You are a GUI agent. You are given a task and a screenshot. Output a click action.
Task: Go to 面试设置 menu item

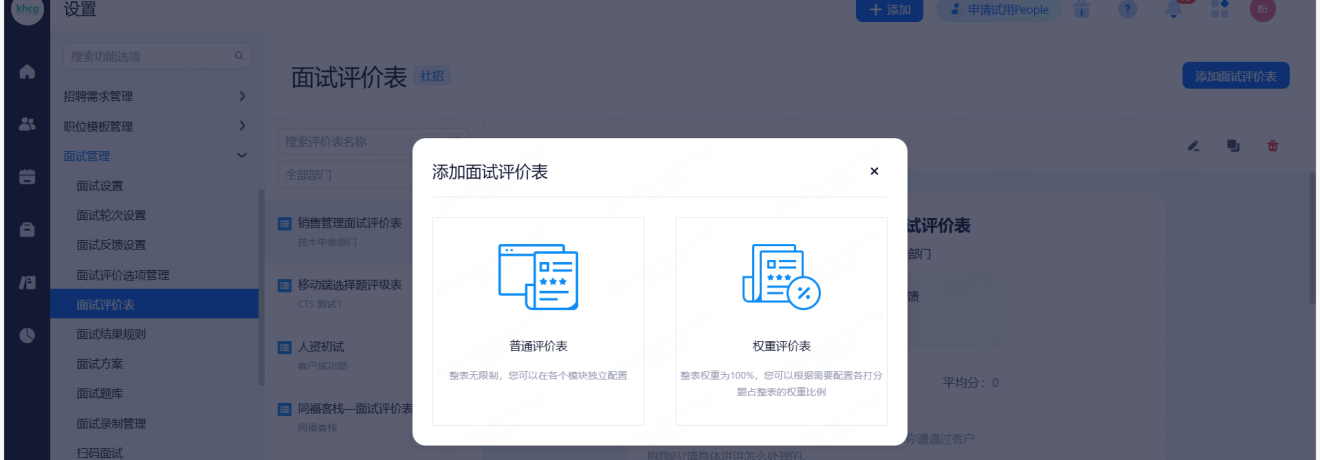coord(100,186)
